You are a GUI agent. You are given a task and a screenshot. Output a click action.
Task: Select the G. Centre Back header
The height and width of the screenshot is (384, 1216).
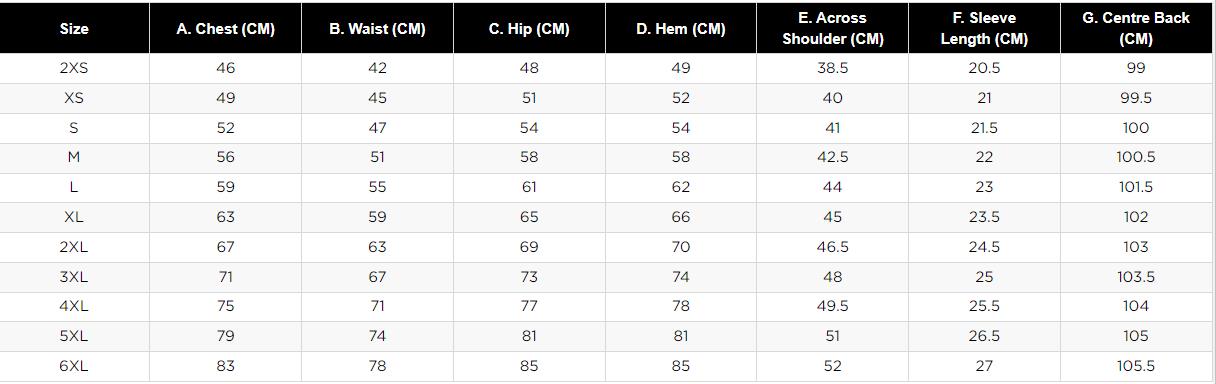coord(1136,29)
